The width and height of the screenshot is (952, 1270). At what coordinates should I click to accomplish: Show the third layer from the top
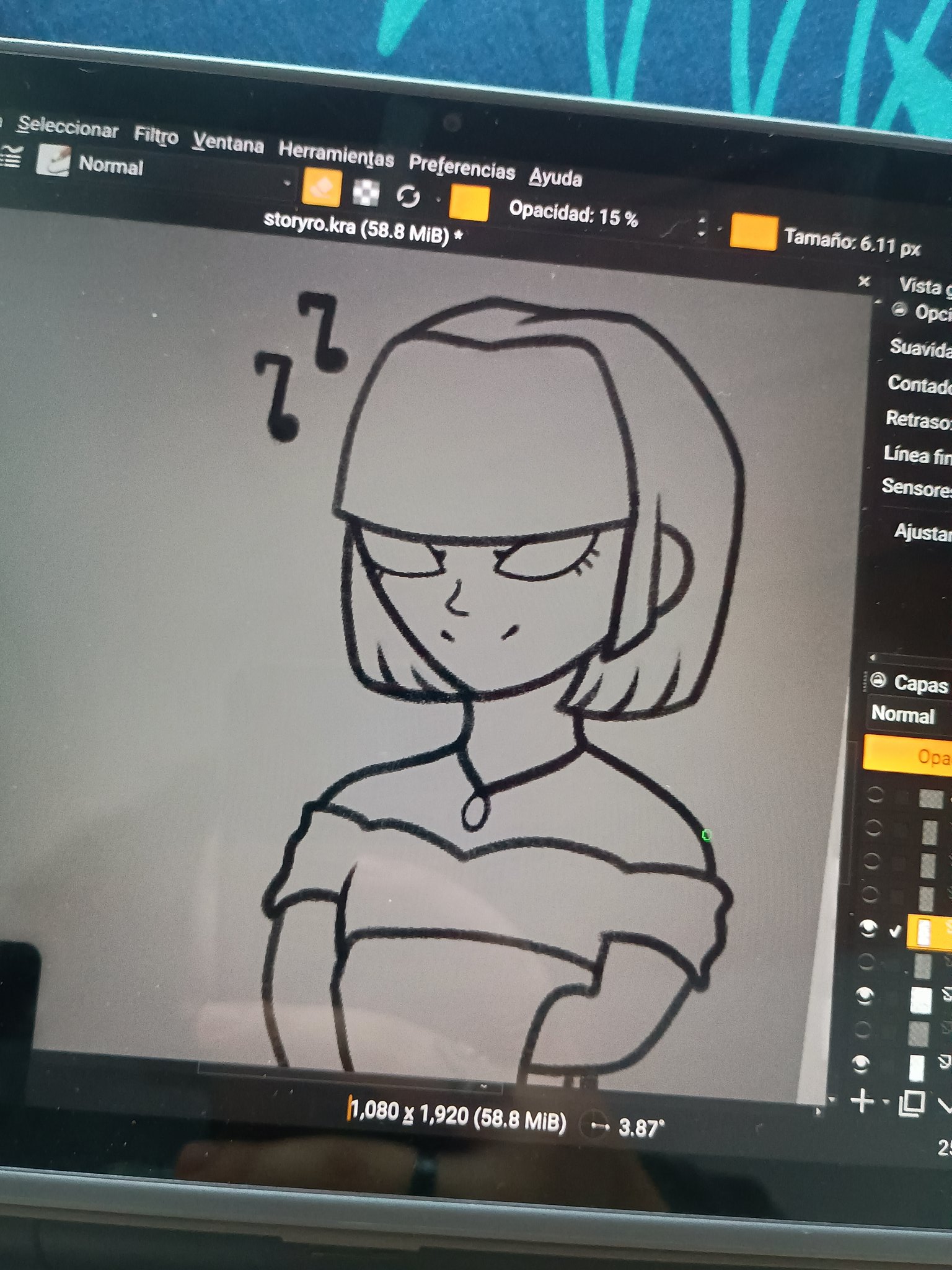871,860
